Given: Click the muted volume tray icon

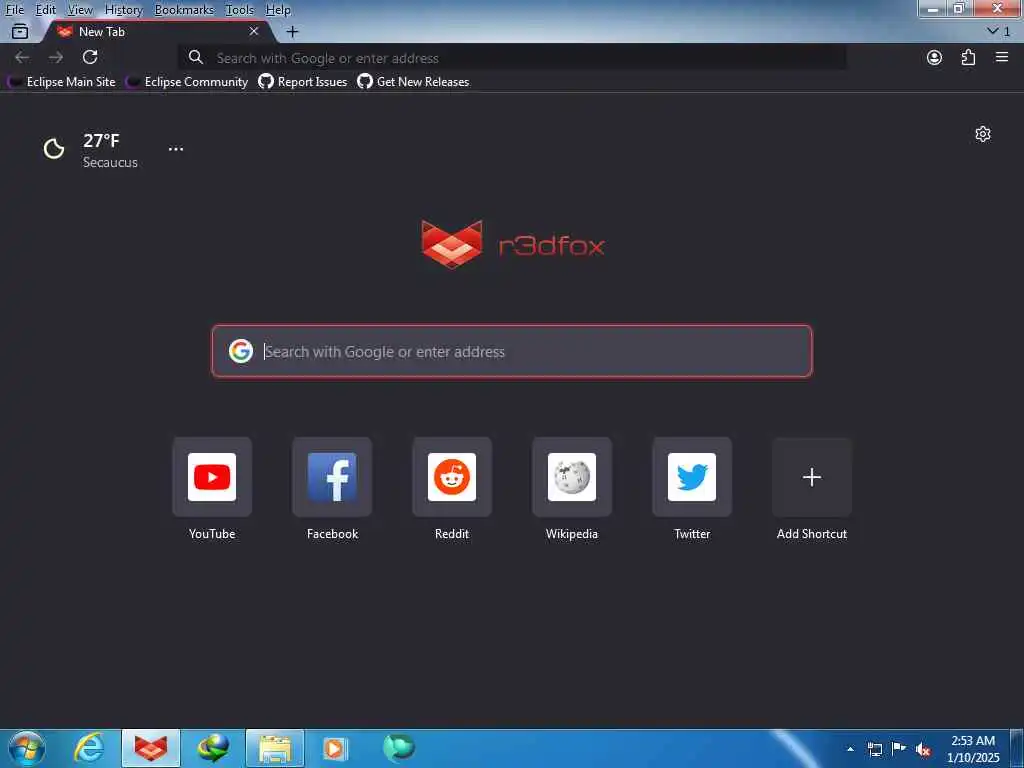Looking at the screenshot, I should (x=923, y=750).
